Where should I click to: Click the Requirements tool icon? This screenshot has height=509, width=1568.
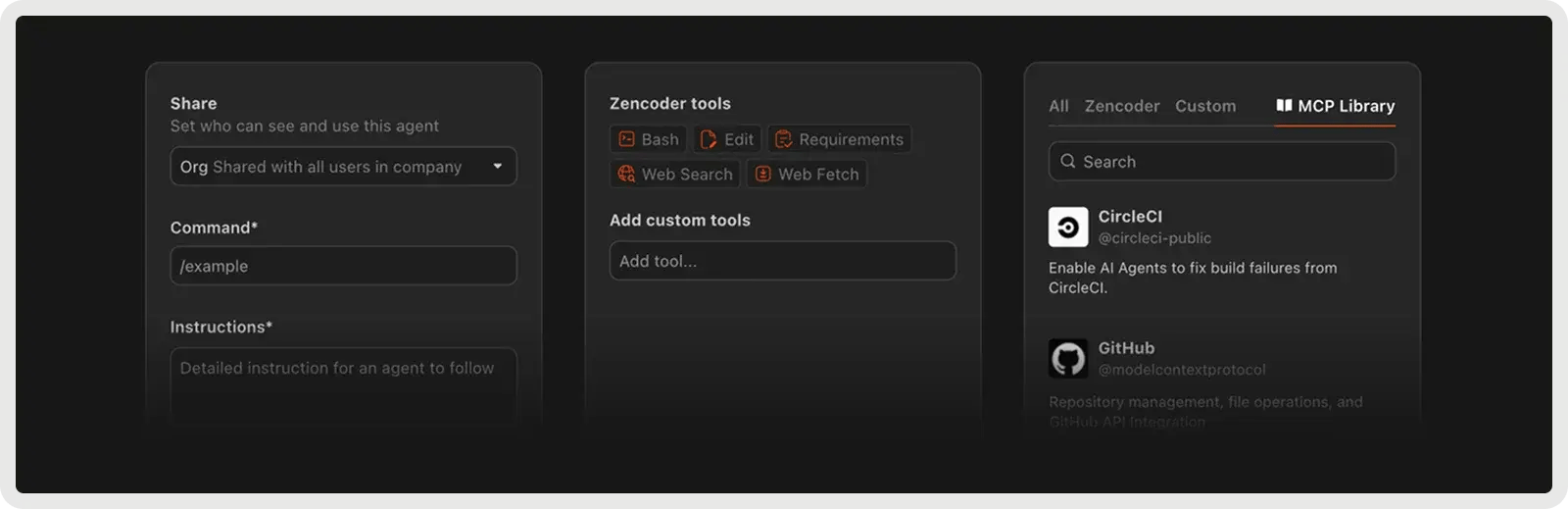[783, 139]
